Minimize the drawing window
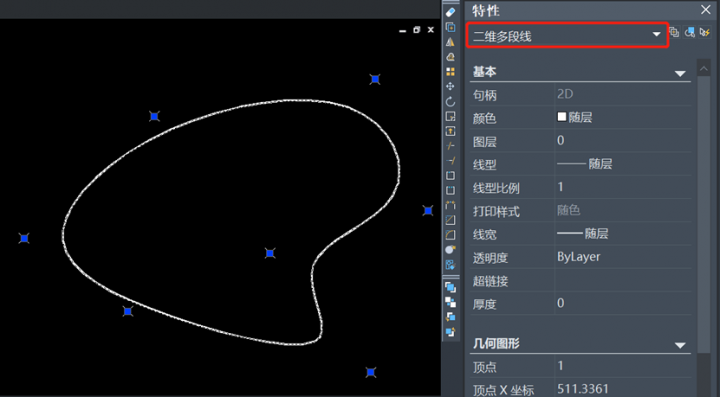Screen dimensions: 720x397 tap(403, 30)
